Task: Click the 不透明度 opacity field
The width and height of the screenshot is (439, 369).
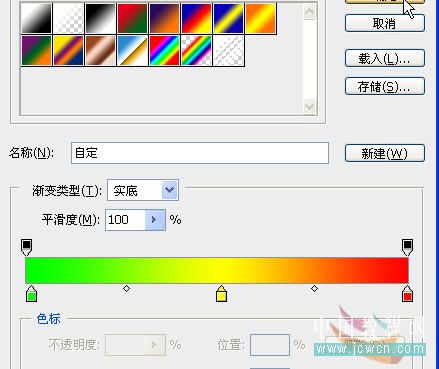Action: pyautogui.click(x=135, y=345)
